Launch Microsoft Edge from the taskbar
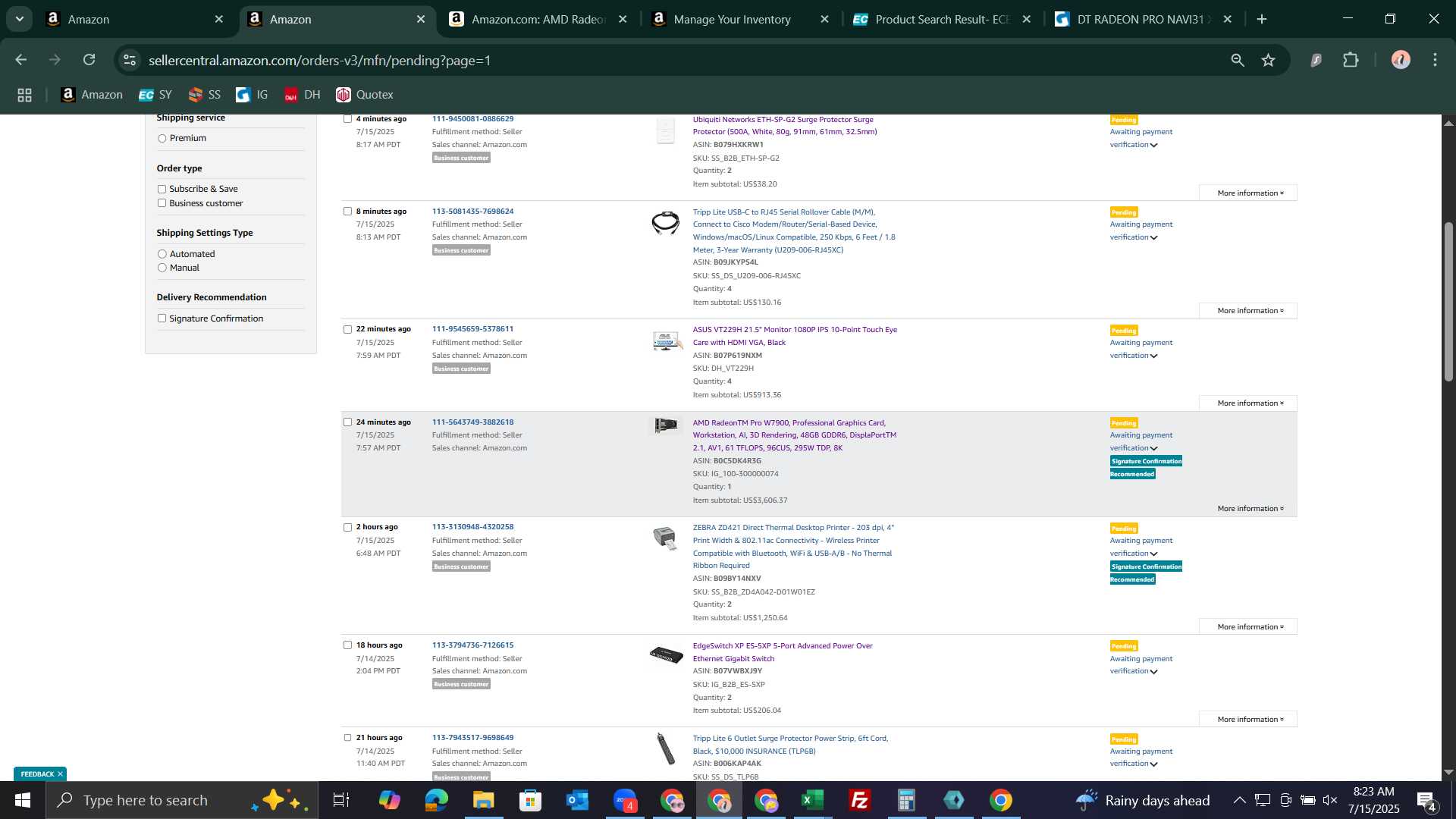 (436, 800)
